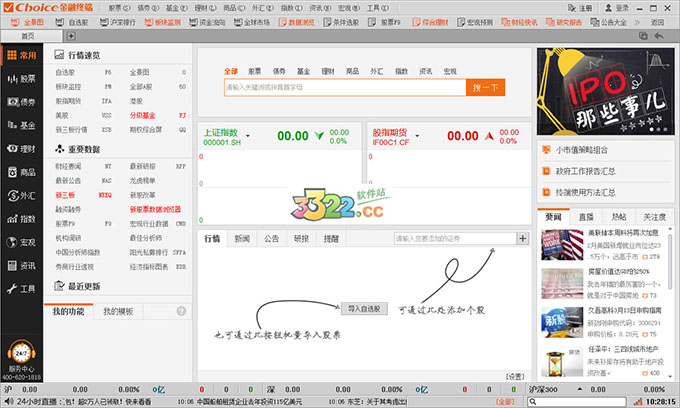This screenshot has width=680, height=408.
Task: Open the 股票 (Stocks) sidebar section
Action: click(21, 78)
